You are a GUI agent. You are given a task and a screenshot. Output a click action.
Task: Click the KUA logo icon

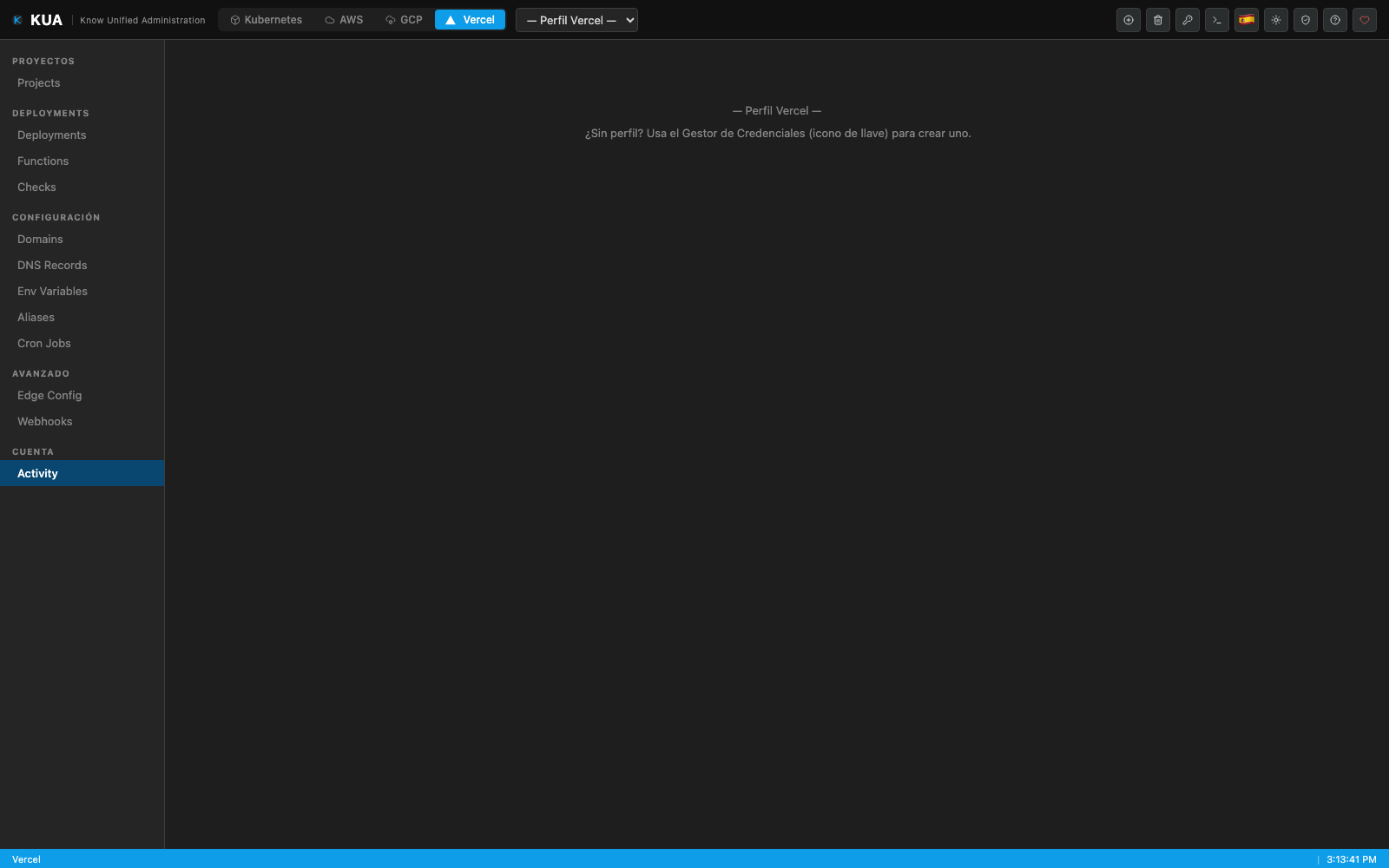coord(17,20)
